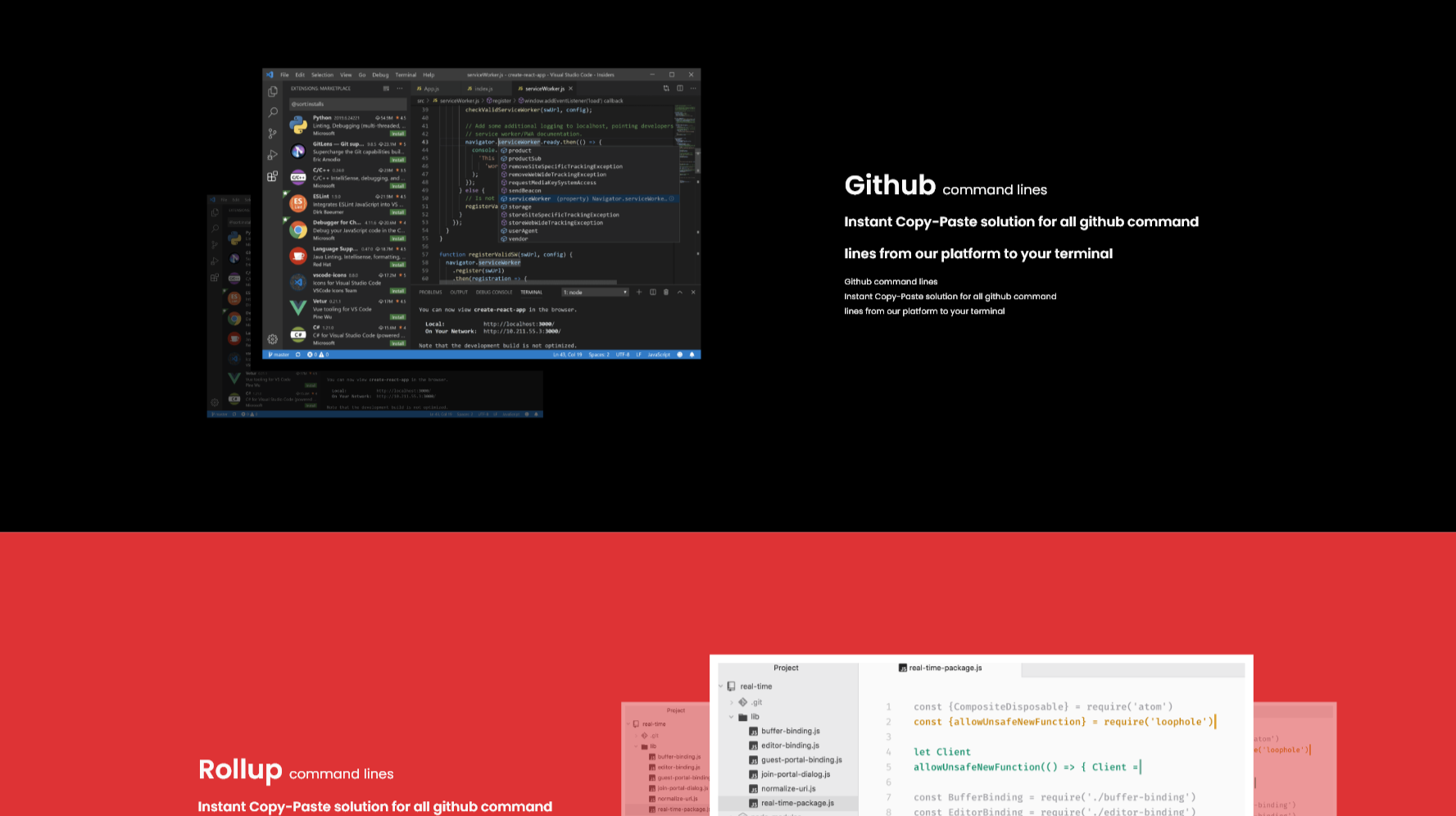
Task: Expand the .git folder in Atom tree
Action: (732, 702)
